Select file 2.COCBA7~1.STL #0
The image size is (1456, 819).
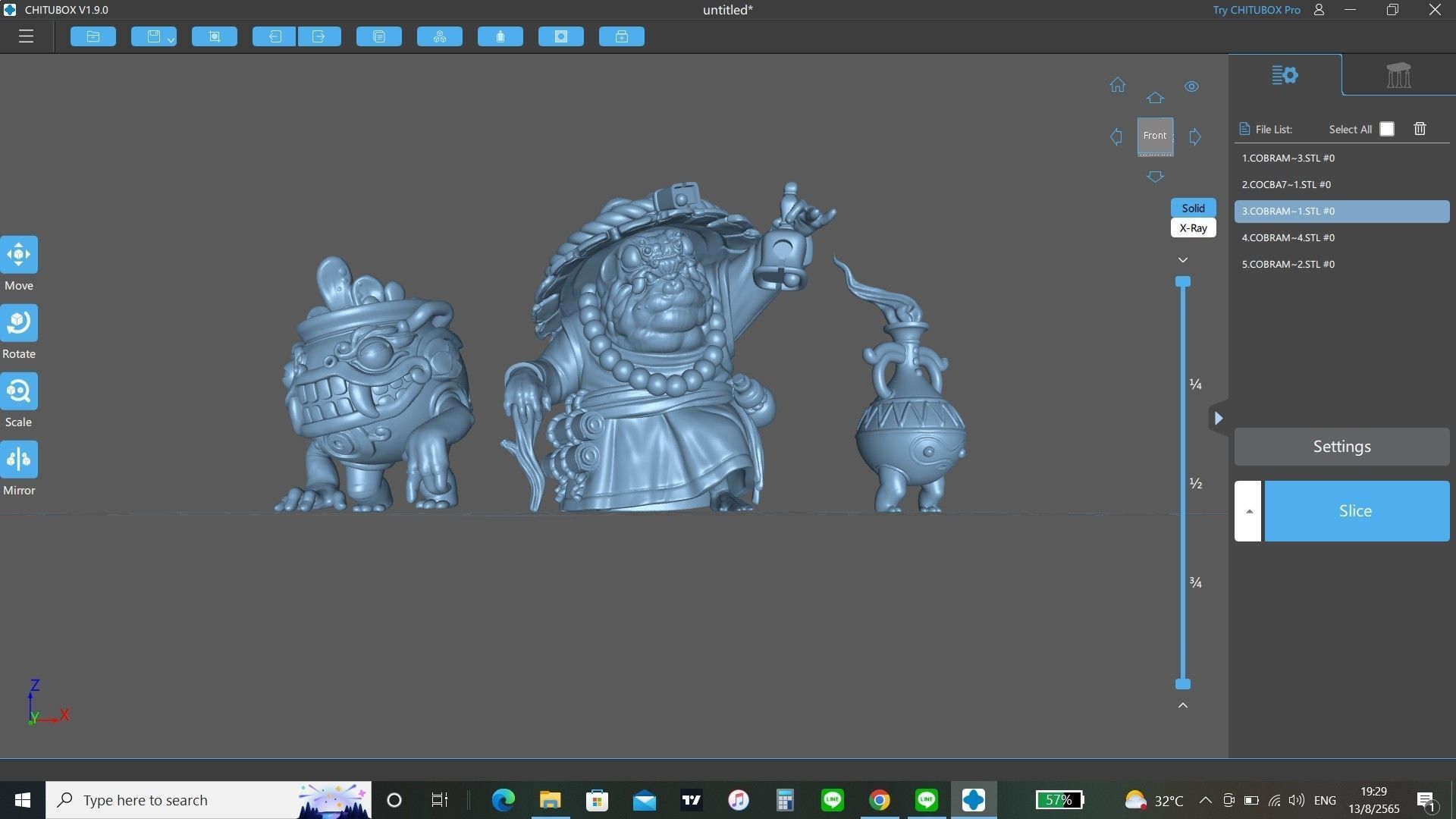[x=1341, y=184]
